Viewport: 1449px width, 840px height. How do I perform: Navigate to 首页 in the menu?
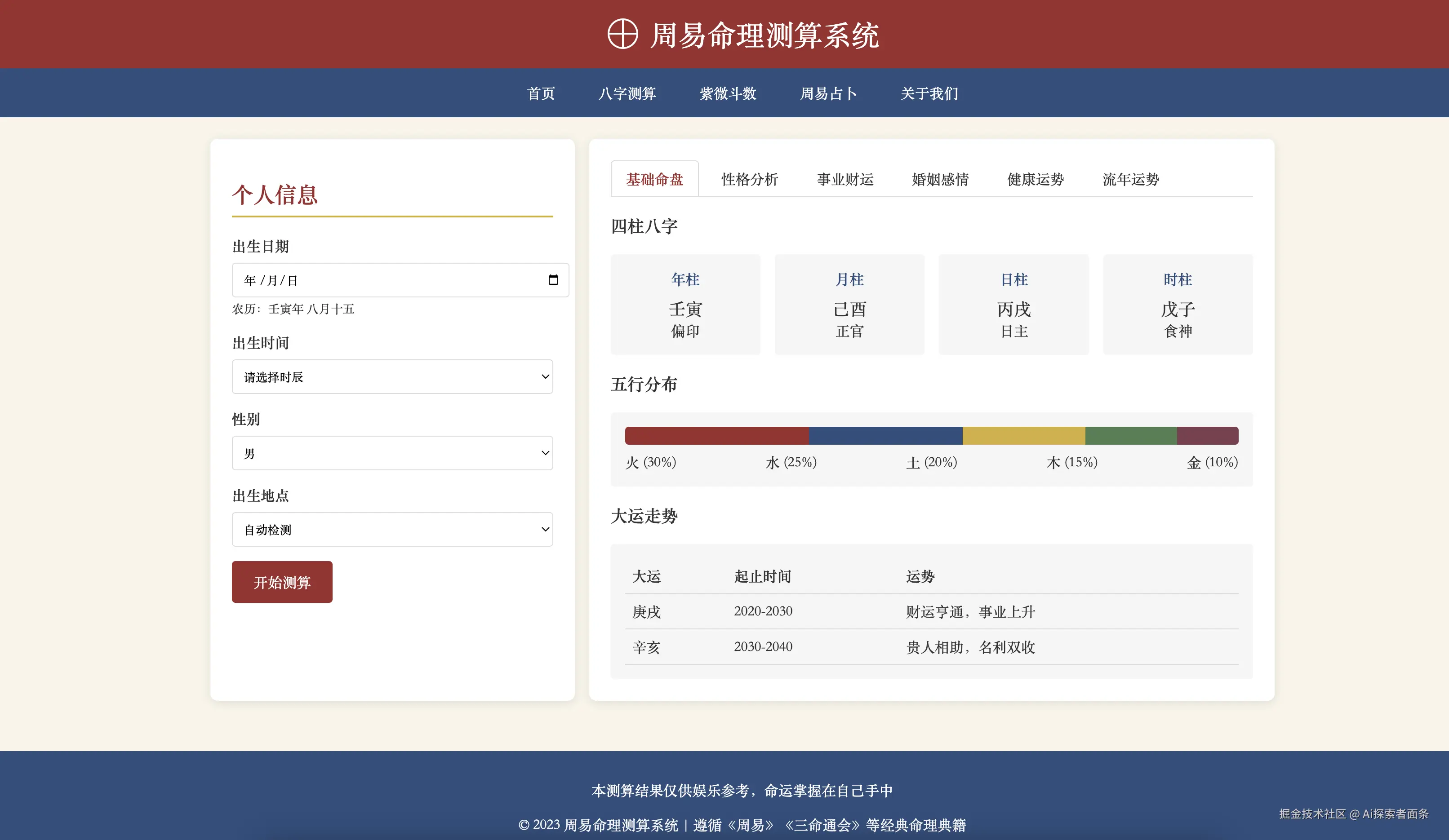coord(541,93)
